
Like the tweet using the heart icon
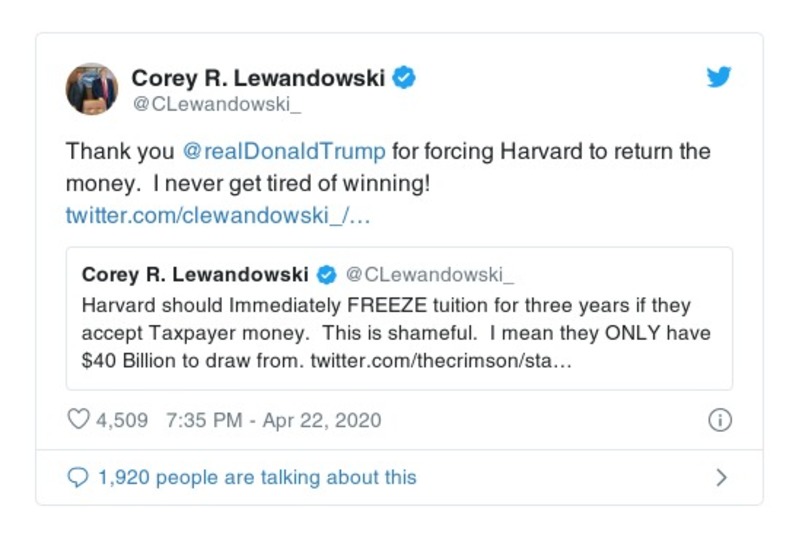(78, 420)
